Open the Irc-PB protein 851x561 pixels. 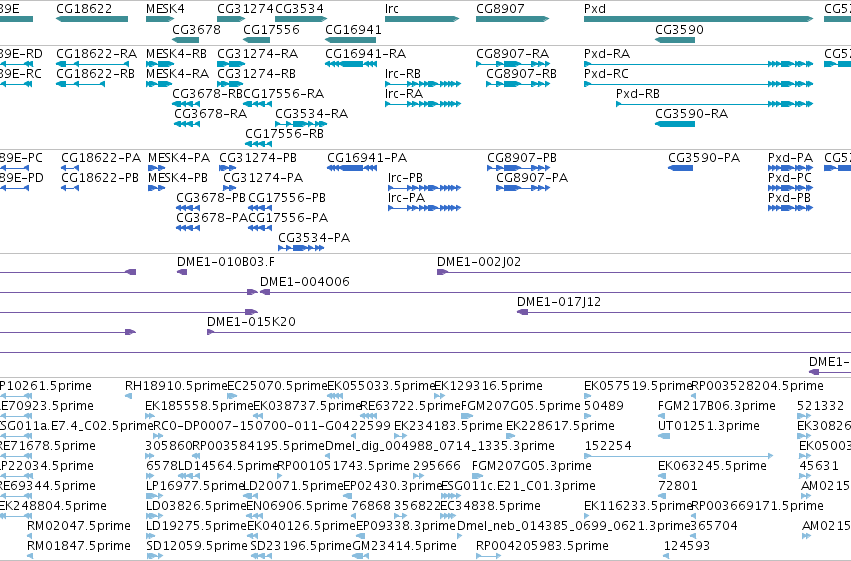(424, 188)
